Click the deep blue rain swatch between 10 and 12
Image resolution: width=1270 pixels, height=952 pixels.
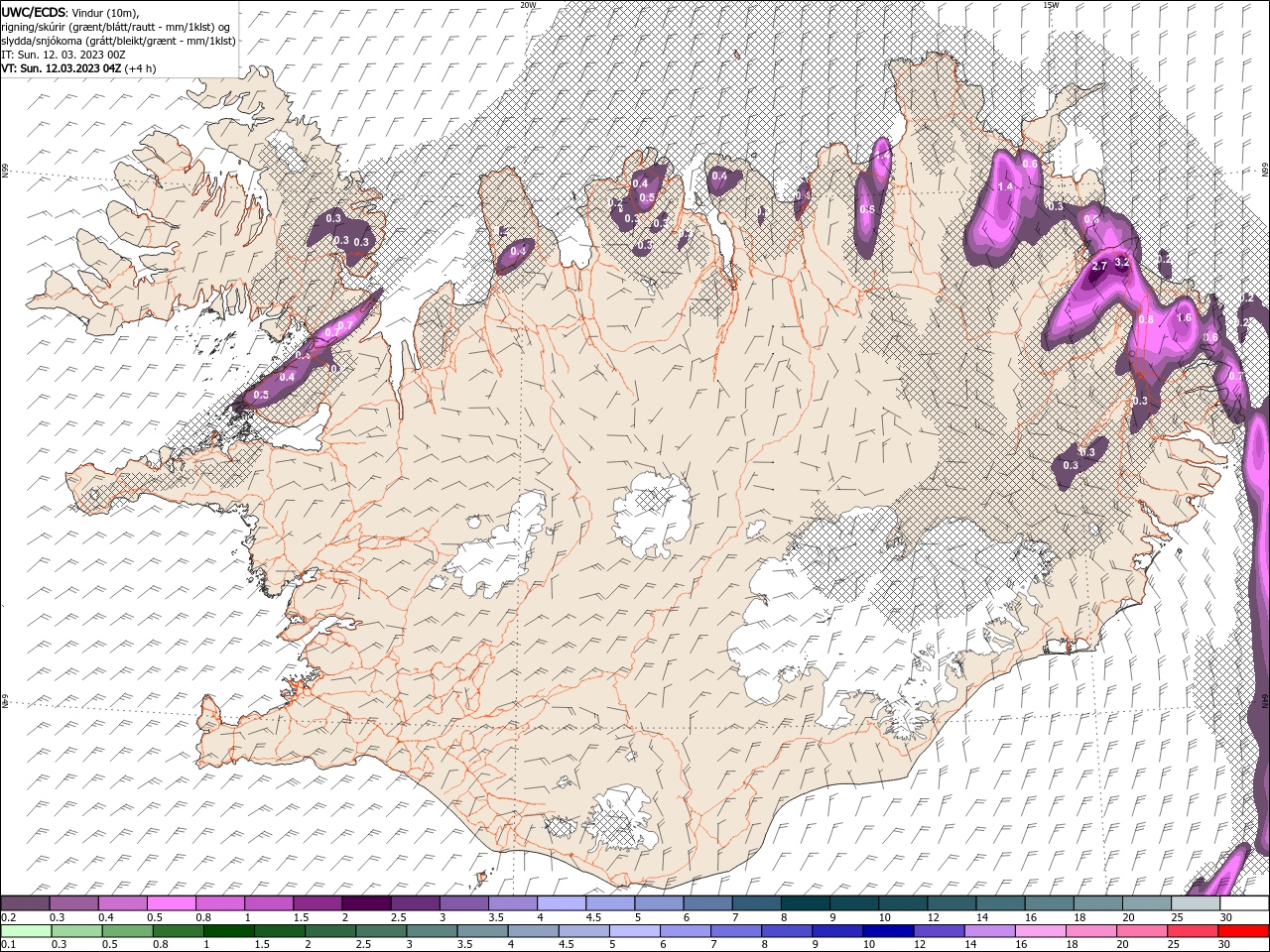coord(888,930)
